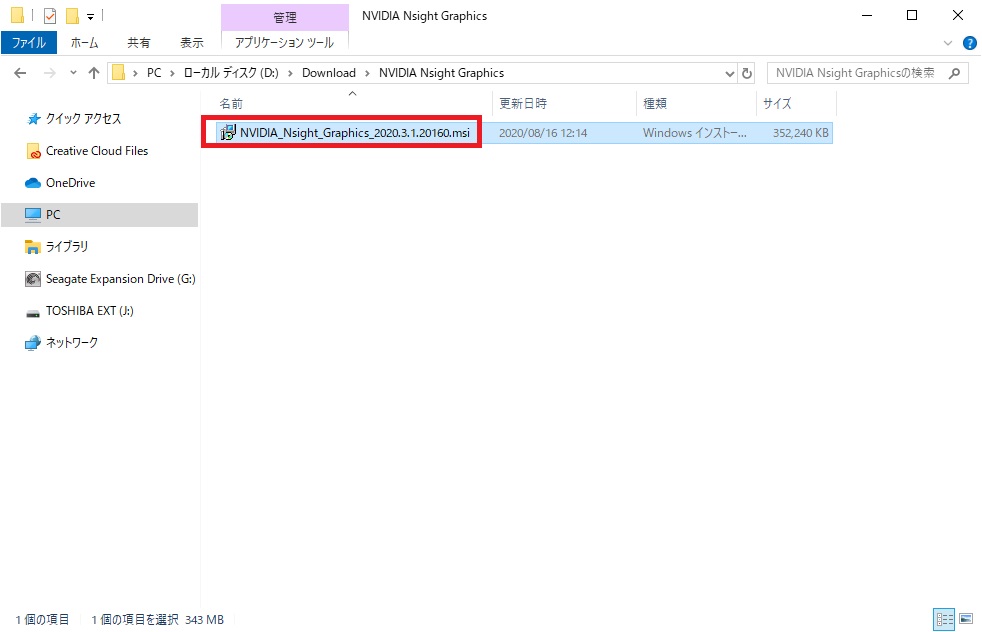Image resolution: width=982 pixels, height=632 pixels.
Task: Click status text 1 個の項目
Action: (43, 619)
